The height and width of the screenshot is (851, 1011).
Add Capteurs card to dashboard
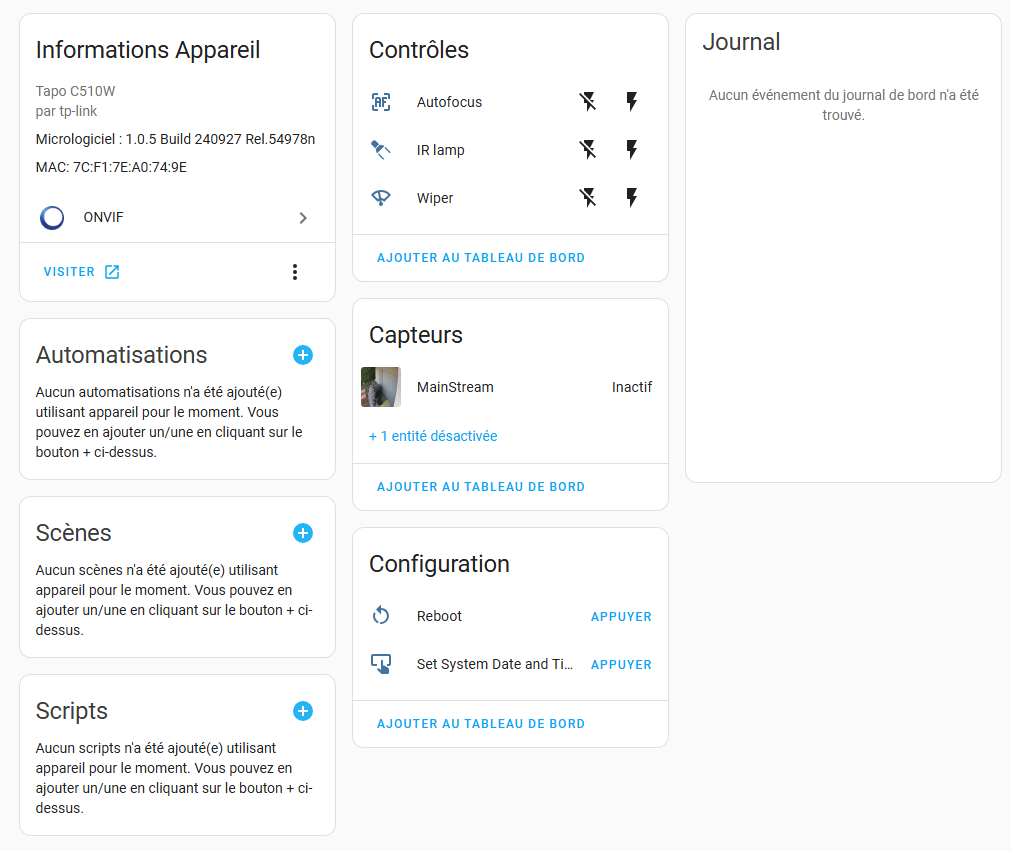pos(481,487)
